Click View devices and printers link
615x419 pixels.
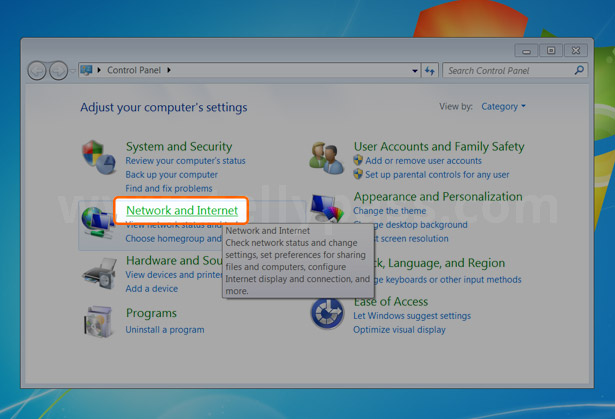pos(174,275)
